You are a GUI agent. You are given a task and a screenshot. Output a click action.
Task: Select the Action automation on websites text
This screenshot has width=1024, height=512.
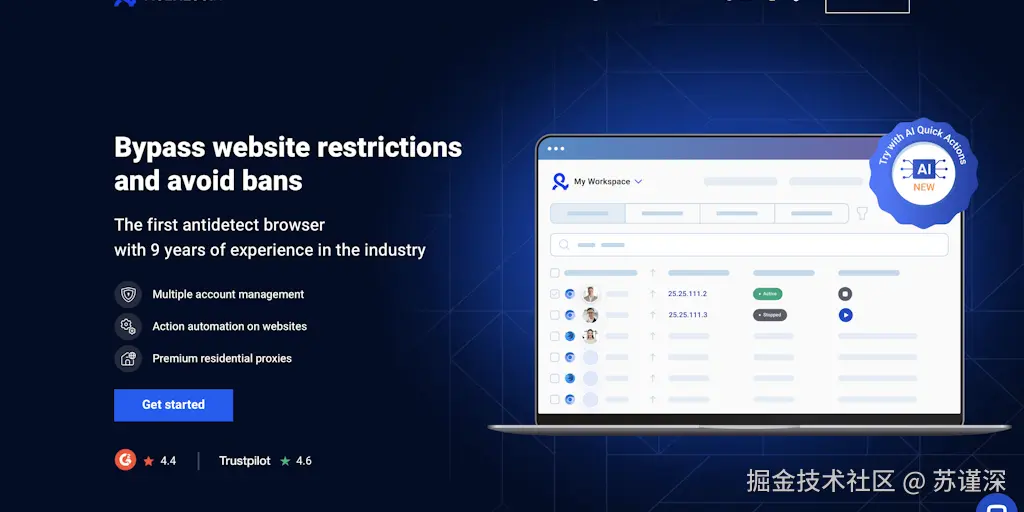pos(229,327)
